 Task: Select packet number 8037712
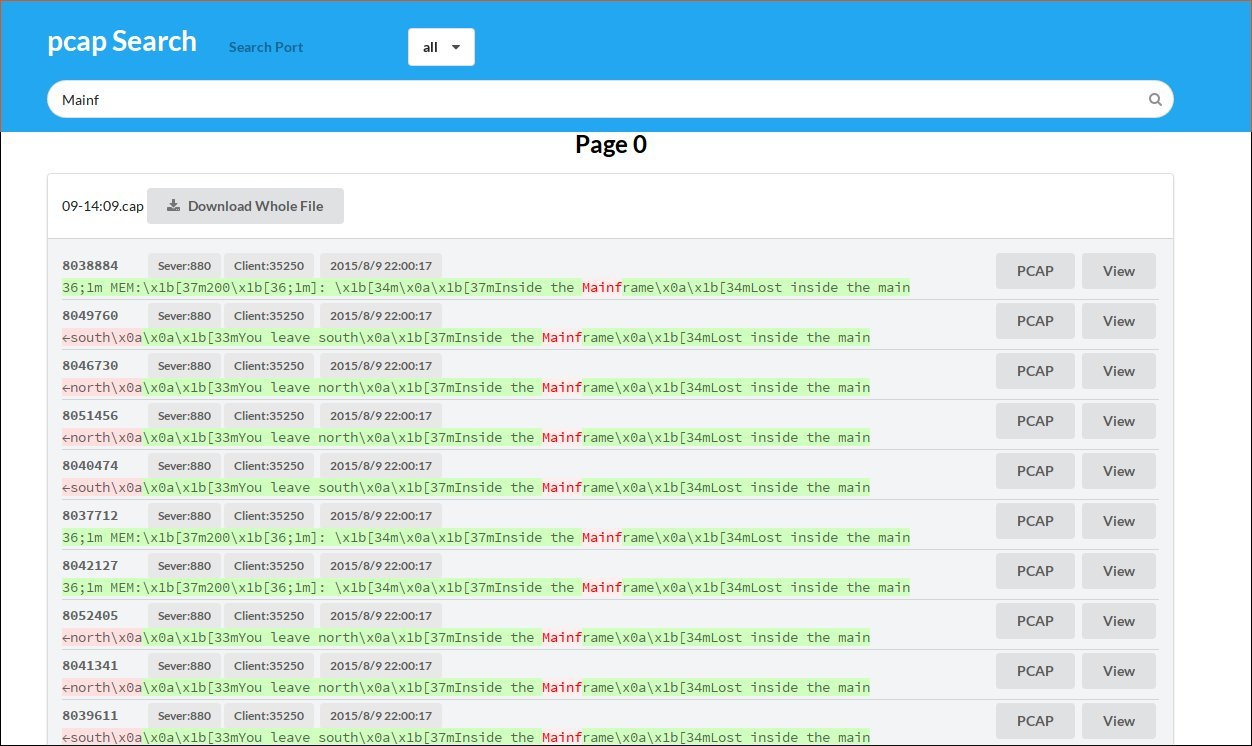coord(90,516)
